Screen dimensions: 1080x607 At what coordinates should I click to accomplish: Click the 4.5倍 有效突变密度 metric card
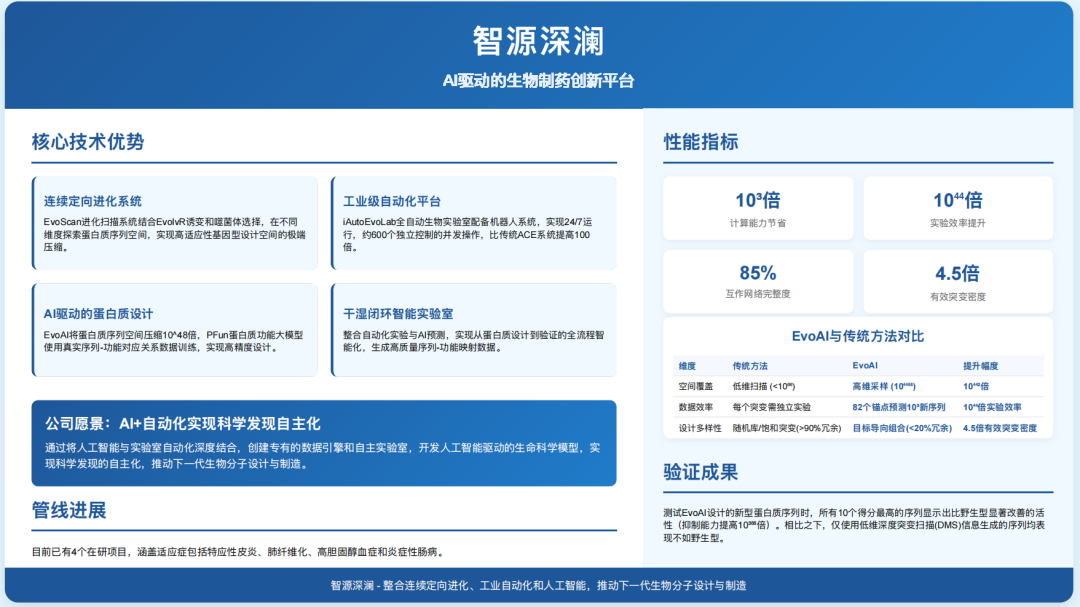point(958,281)
